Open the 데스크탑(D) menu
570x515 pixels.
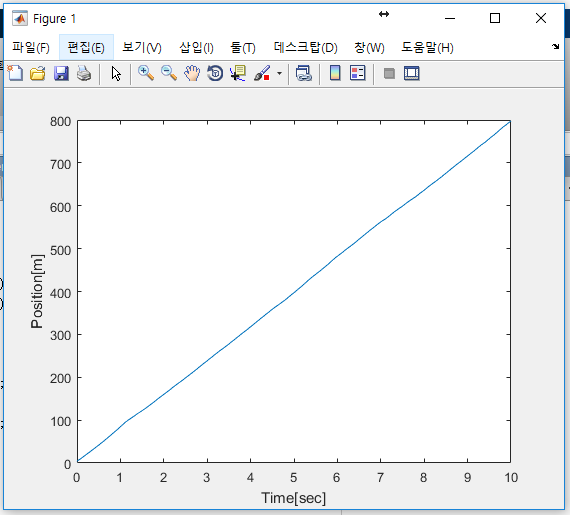click(306, 48)
